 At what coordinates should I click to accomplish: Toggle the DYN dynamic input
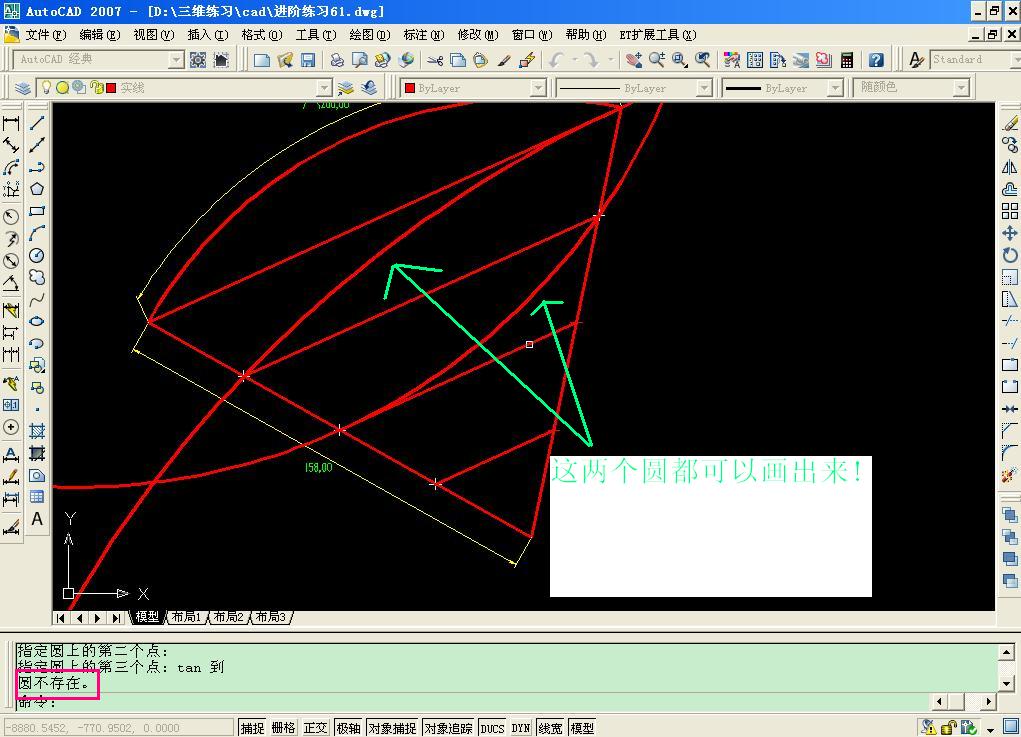click(x=520, y=728)
